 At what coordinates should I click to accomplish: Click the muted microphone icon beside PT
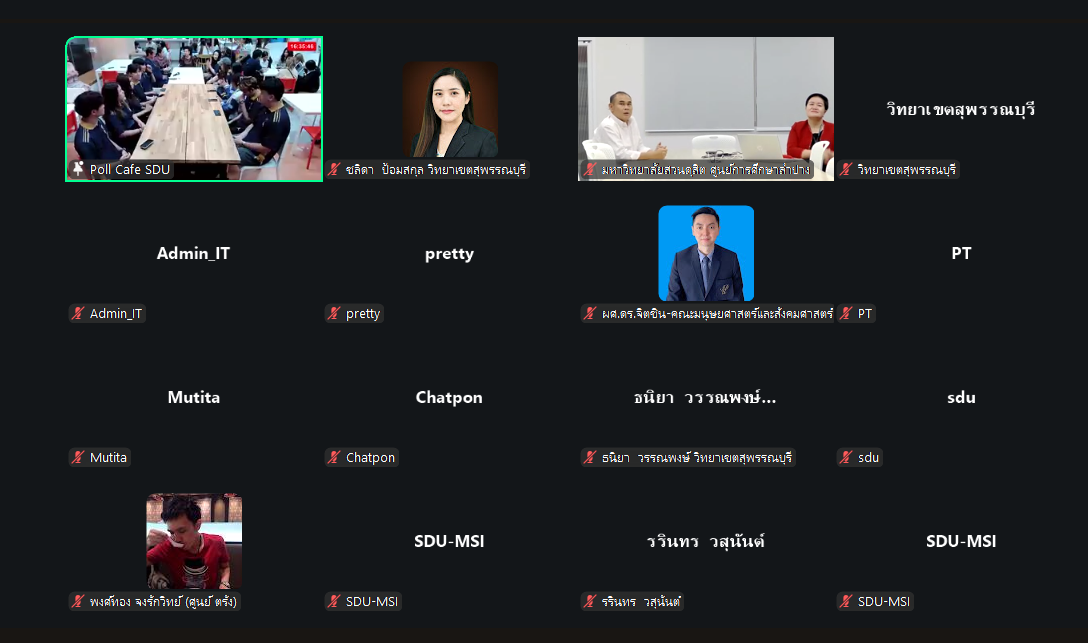click(846, 314)
